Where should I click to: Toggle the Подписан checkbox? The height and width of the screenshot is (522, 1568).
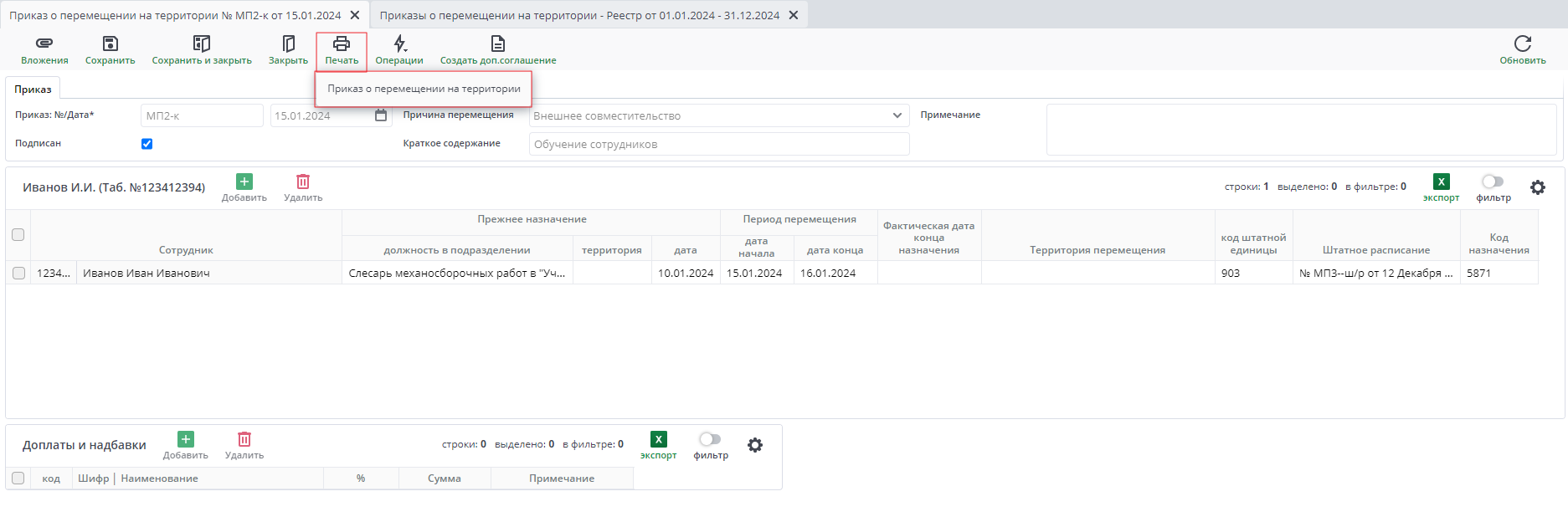pyautogui.click(x=147, y=144)
